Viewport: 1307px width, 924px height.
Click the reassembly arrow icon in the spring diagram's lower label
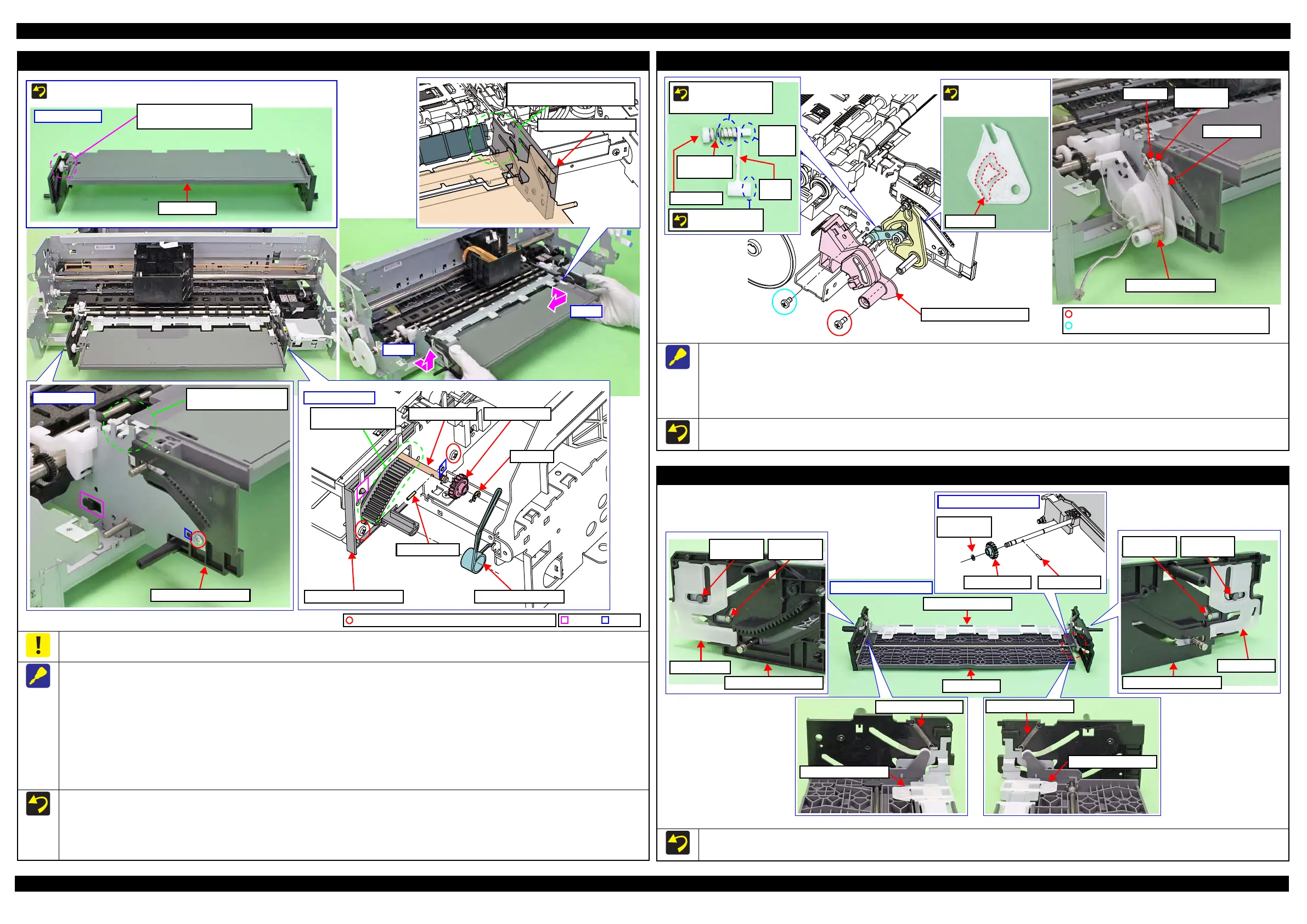click(680, 220)
